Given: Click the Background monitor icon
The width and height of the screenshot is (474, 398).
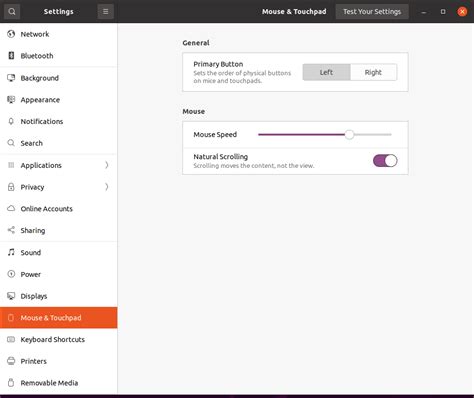Looking at the screenshot, I should [x=11, y=78].
